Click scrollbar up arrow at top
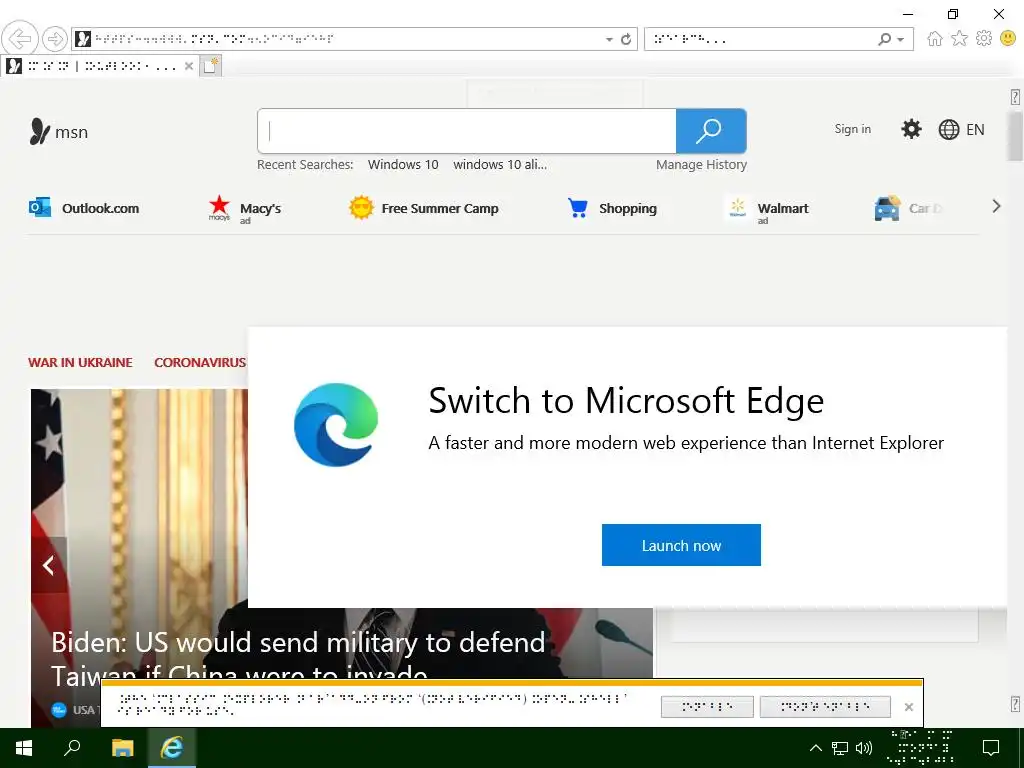This screenshot has width=1024, height=768. pos(1015,97)
